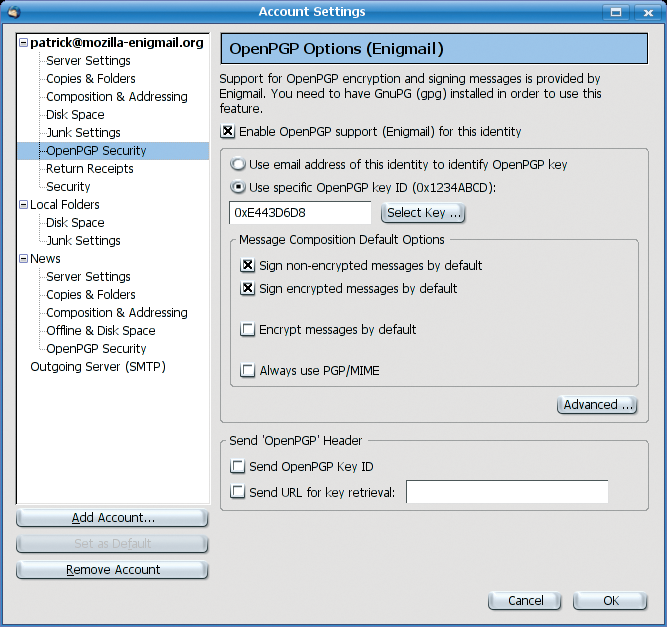
Task: Collapse the Local Folders tree node
Action: click(24, 205)
